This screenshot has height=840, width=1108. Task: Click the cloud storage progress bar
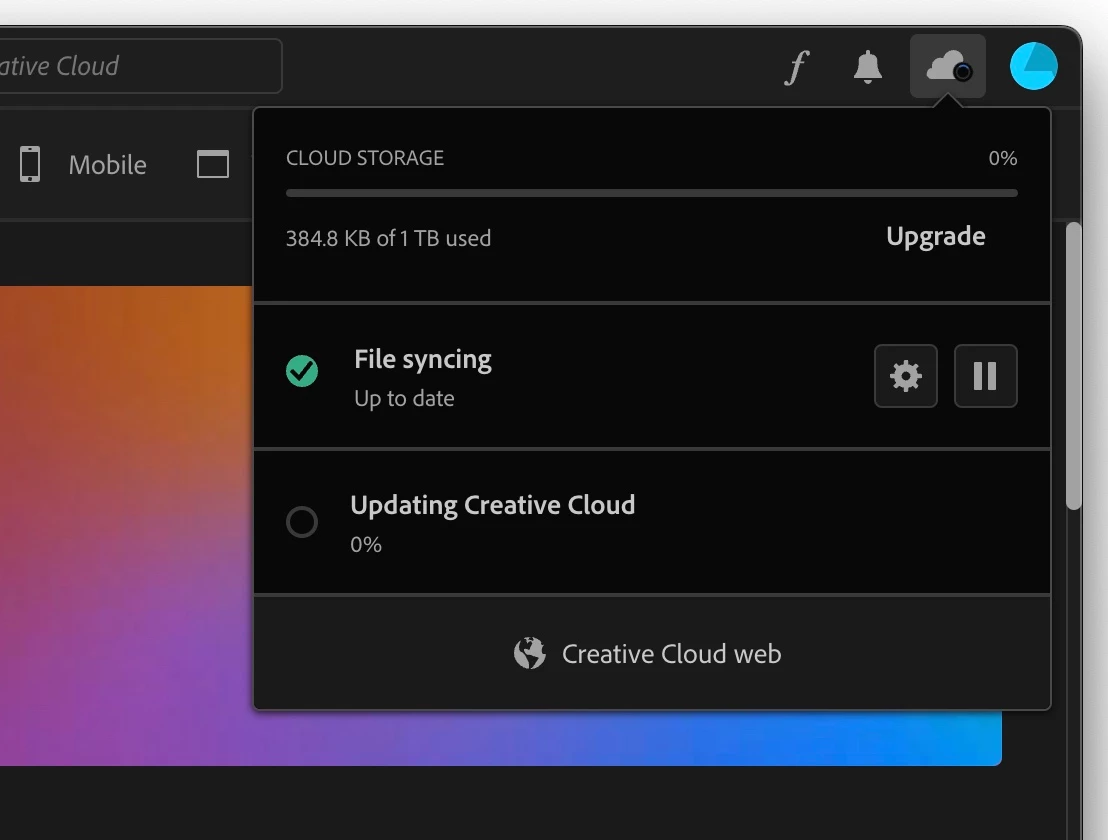click(652, 193)
